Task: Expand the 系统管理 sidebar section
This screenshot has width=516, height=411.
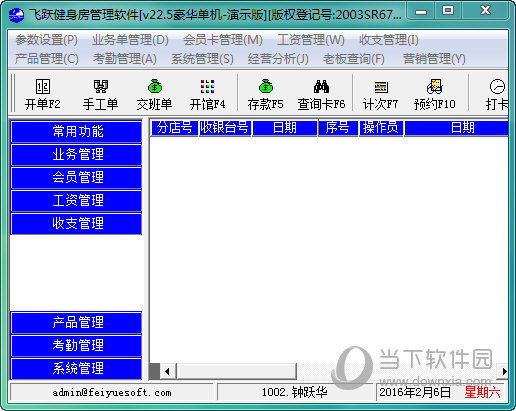Action: point(77,368)
